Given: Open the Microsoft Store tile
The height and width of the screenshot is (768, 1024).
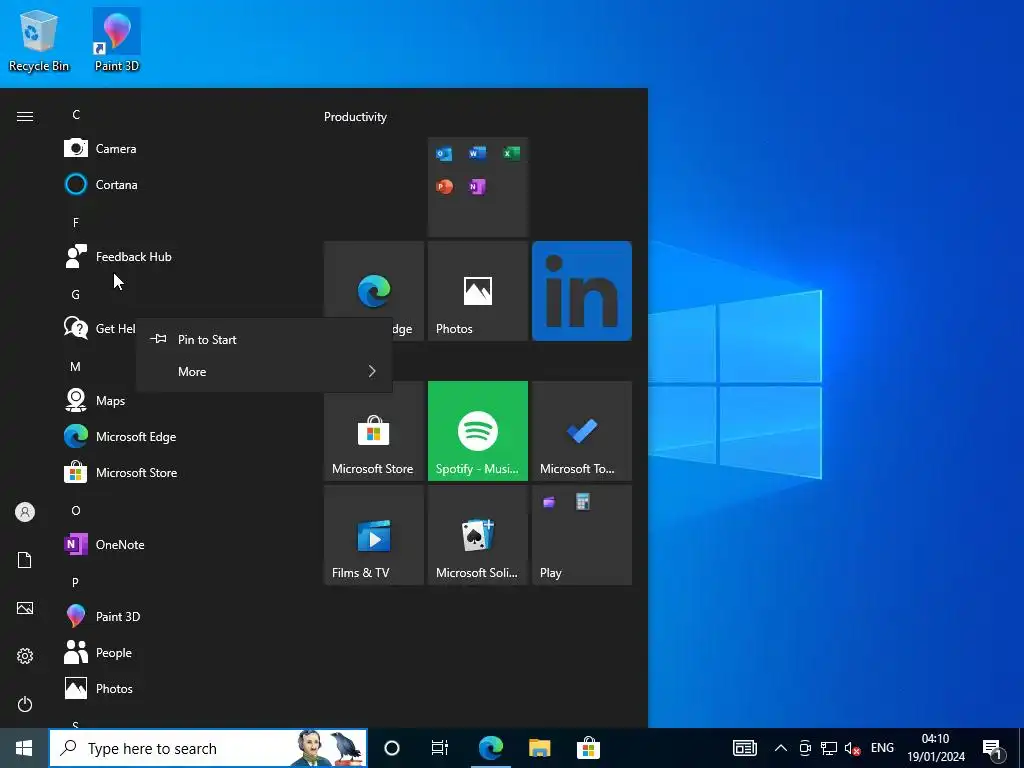Looking at the screenshot, I should pos(374,431).
